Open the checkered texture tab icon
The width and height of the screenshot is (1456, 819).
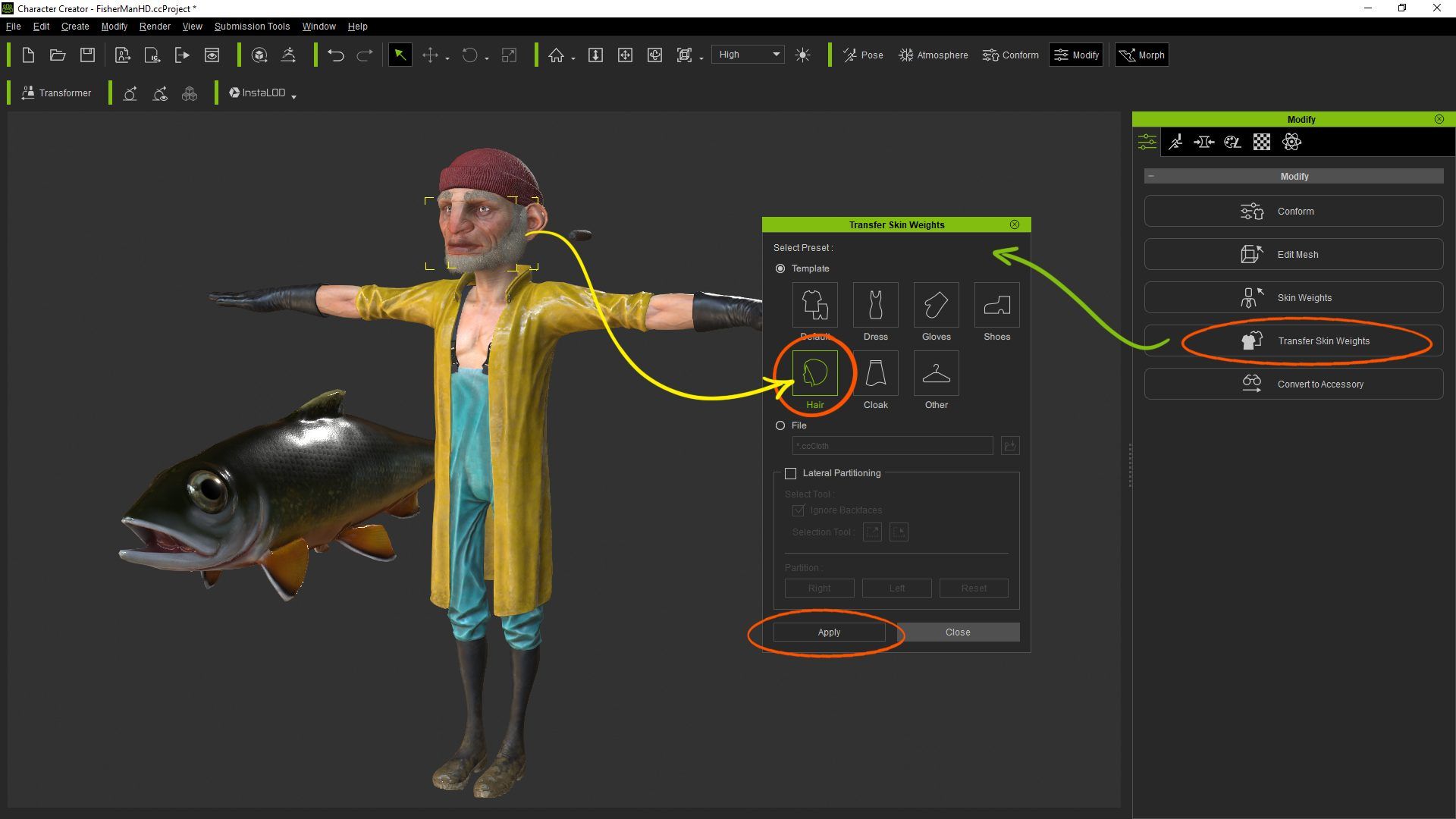click(1262, 142)
